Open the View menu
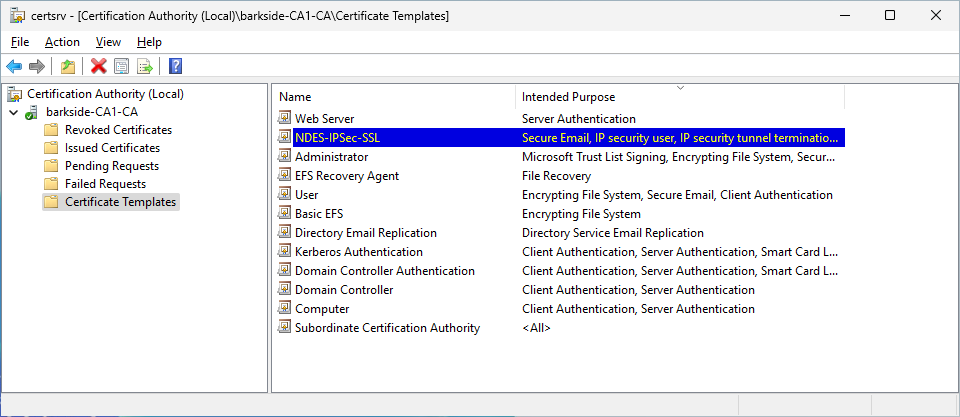The image size is (960, 417). [x=108, y=42]
